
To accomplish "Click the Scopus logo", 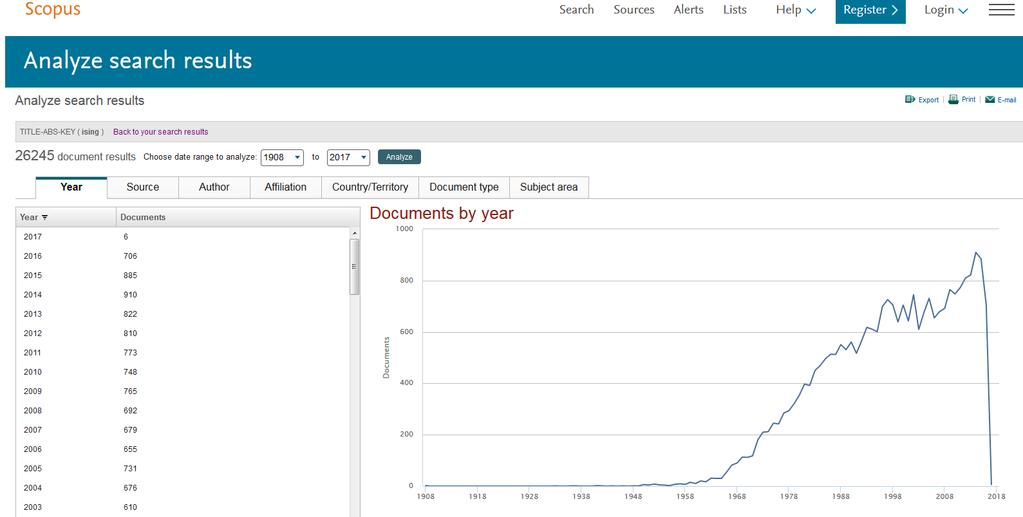I will click(52, 10).
